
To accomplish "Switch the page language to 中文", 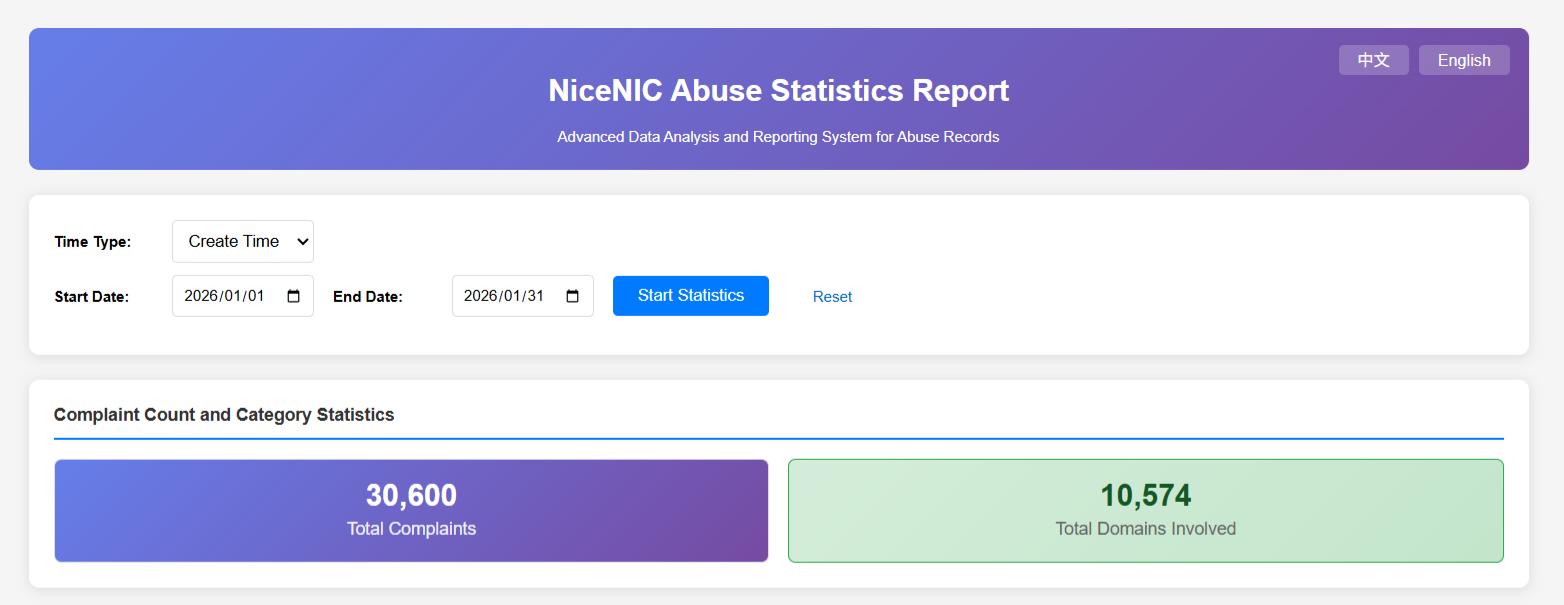I will [1373, 59].
